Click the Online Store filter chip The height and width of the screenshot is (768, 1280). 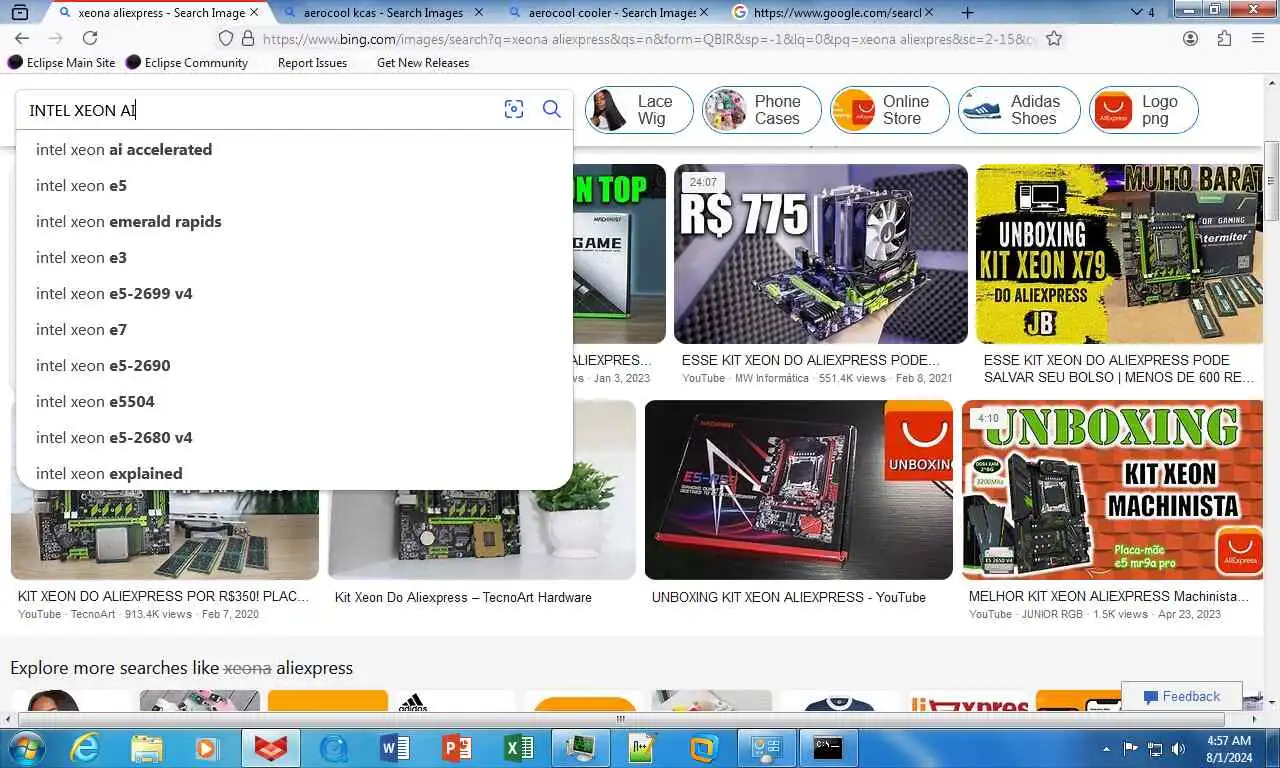889,110
